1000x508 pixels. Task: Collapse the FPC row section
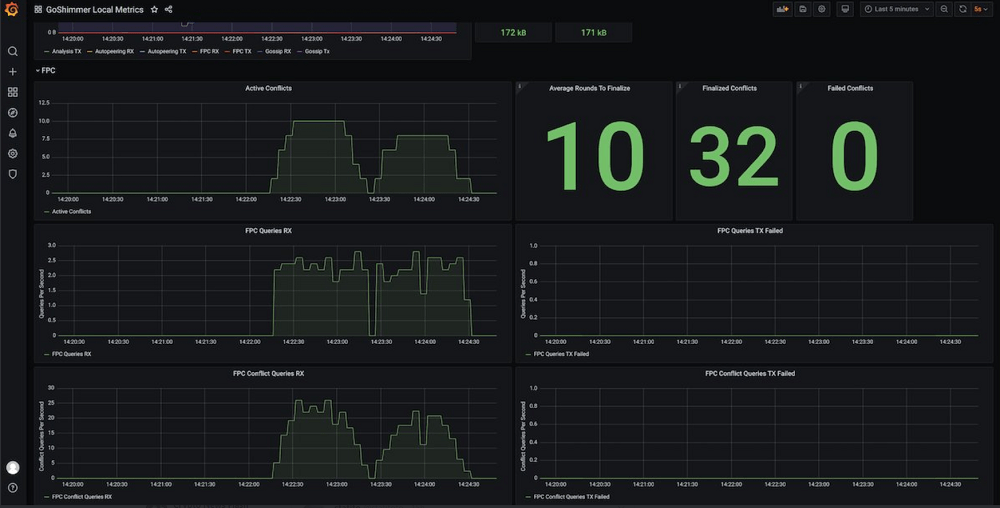[46, 71]
